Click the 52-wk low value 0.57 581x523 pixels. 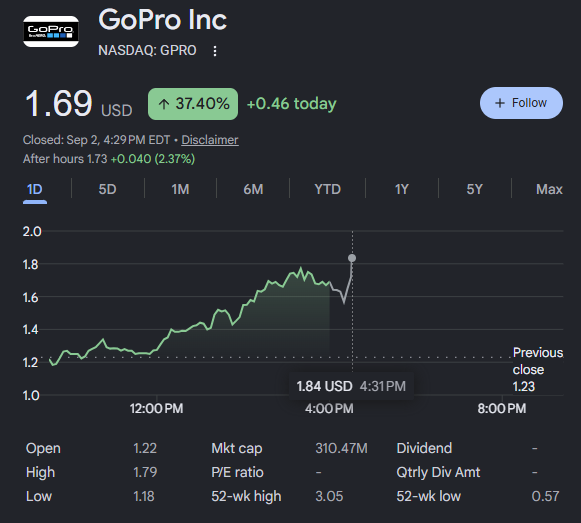pos(545,496)
